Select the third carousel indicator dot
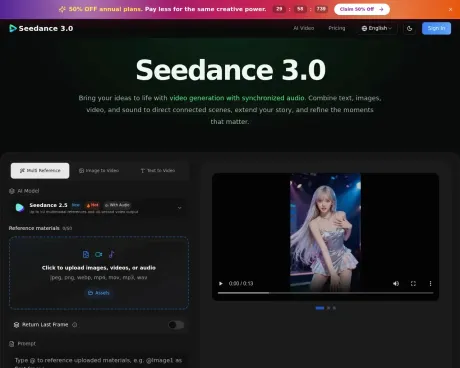The width and height of the screenshot is (460, 368). tap(334, 308)
